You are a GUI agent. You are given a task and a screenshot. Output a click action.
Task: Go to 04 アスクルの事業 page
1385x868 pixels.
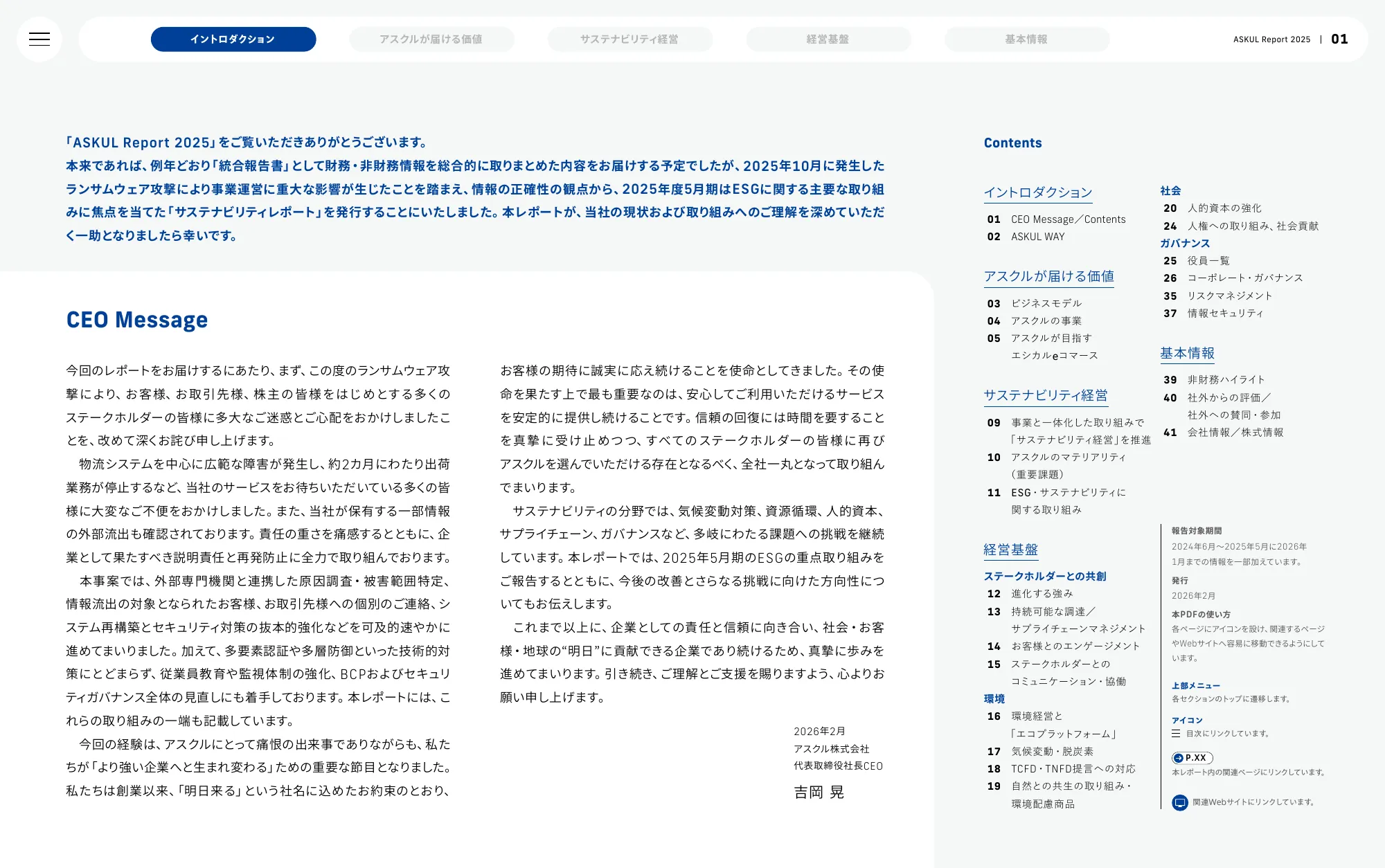click(x=1035, y=320)
